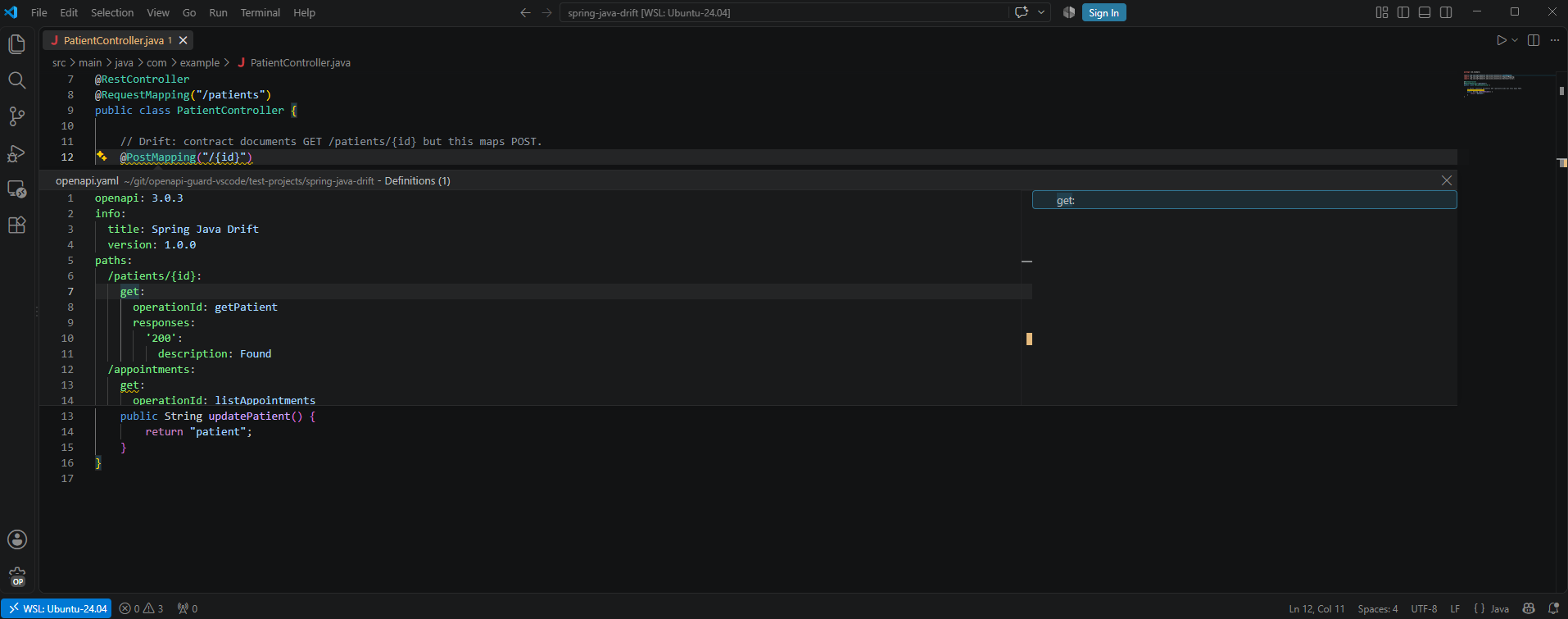
Task: Click 'java' breadcrumb segment
Action: coord(124,62)
